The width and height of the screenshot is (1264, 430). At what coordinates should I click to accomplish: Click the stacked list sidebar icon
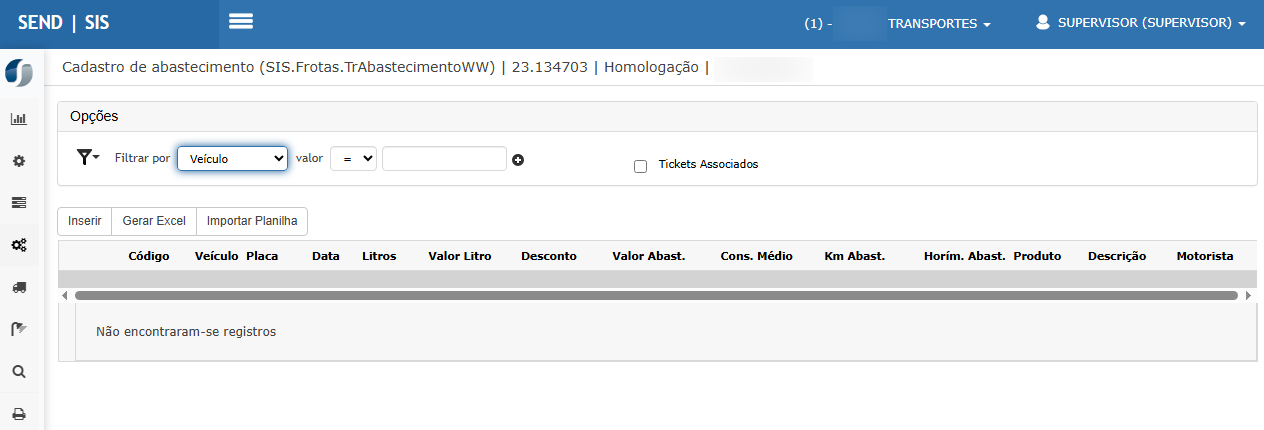[18, 203]
